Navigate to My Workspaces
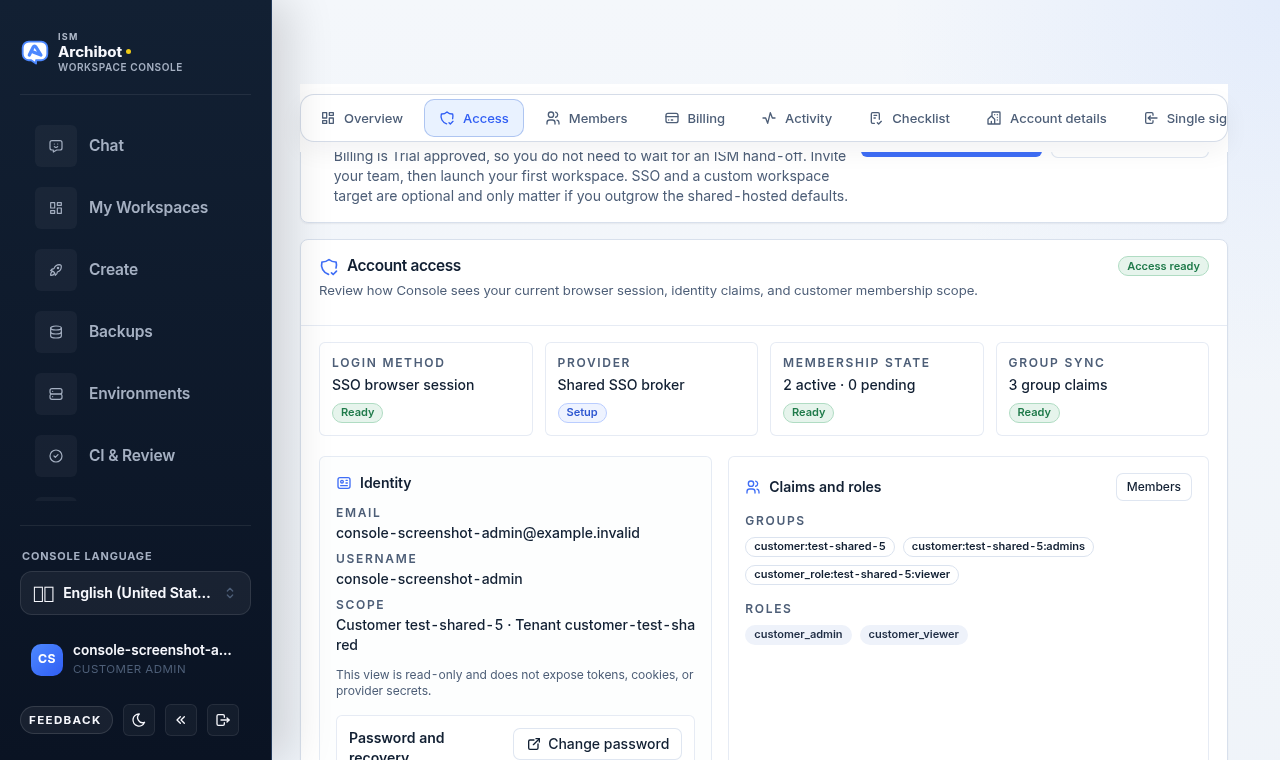 click(x=135, y=208)
